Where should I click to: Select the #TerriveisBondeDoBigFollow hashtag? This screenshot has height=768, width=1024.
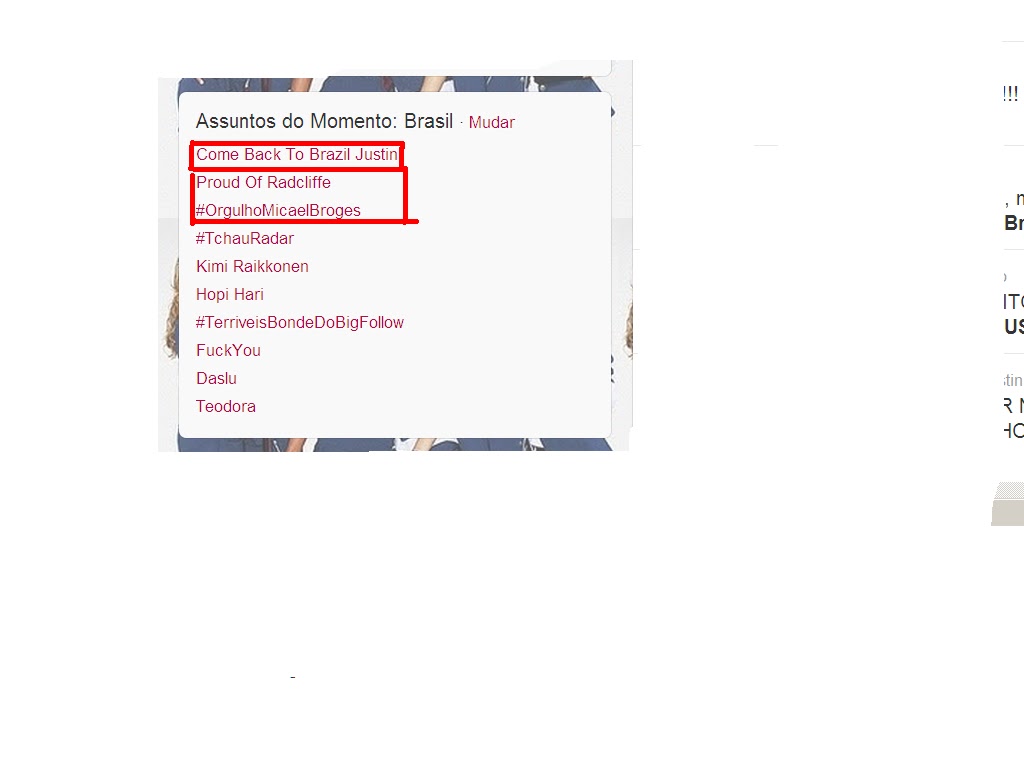click(x=300, y=323)
